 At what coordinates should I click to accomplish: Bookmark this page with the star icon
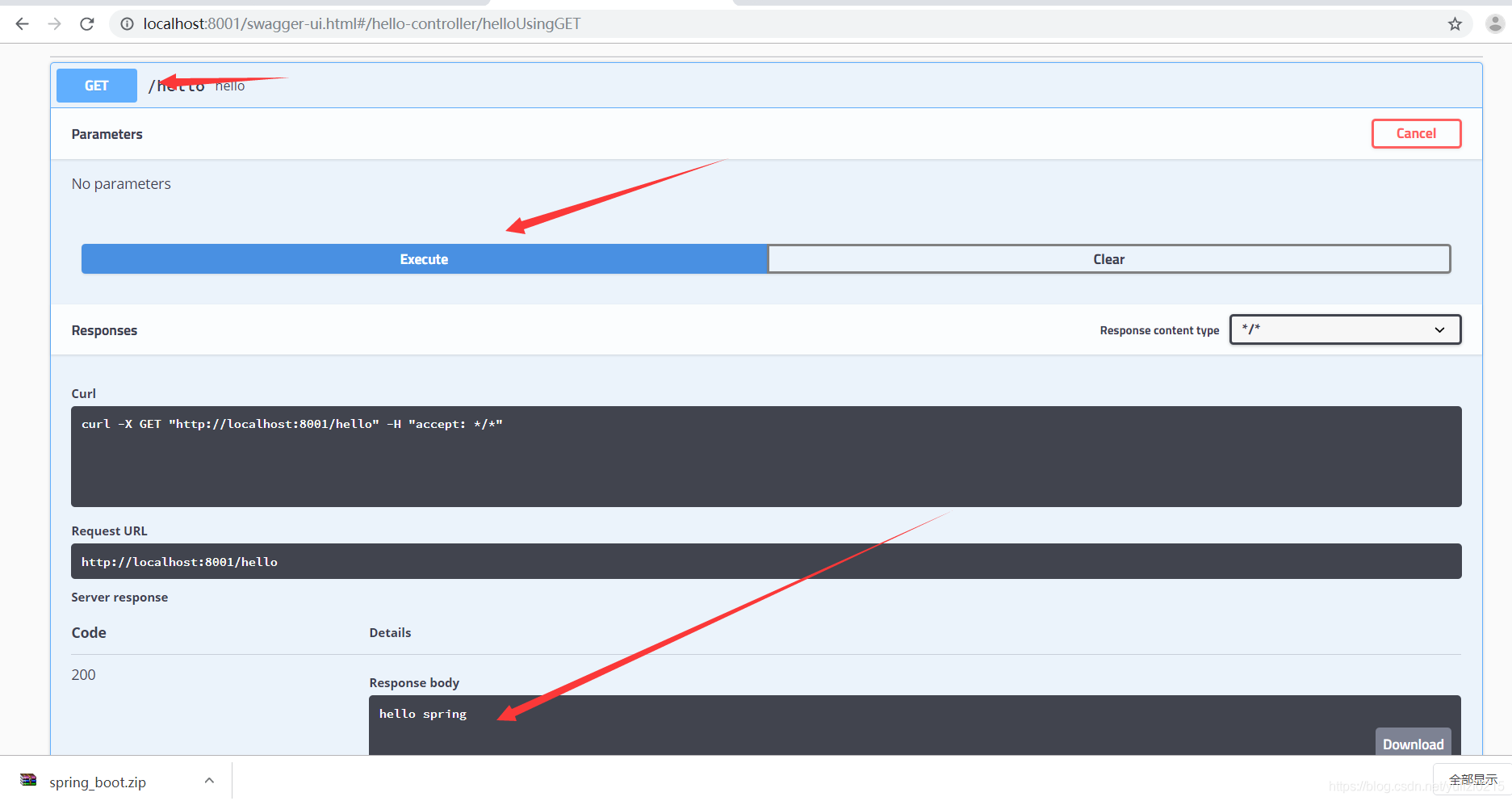click(x=1455, y=24)
